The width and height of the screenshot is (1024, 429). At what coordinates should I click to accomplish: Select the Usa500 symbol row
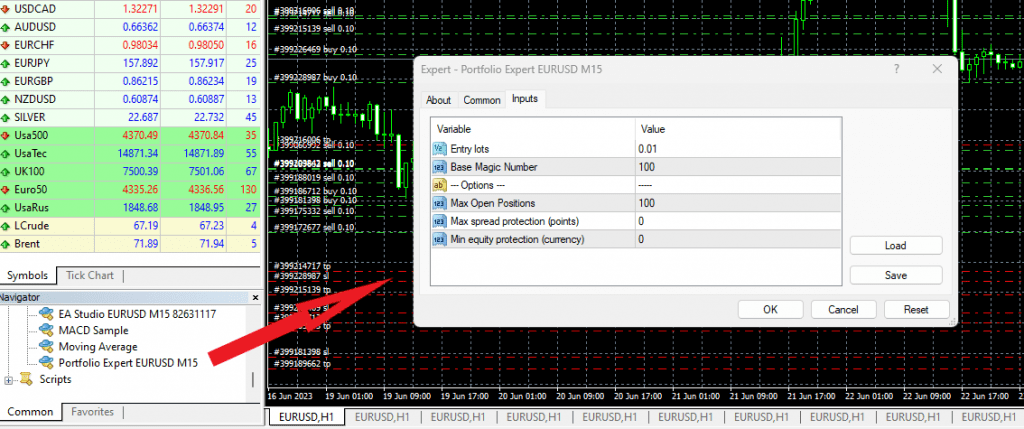click(x=130, y=136)
